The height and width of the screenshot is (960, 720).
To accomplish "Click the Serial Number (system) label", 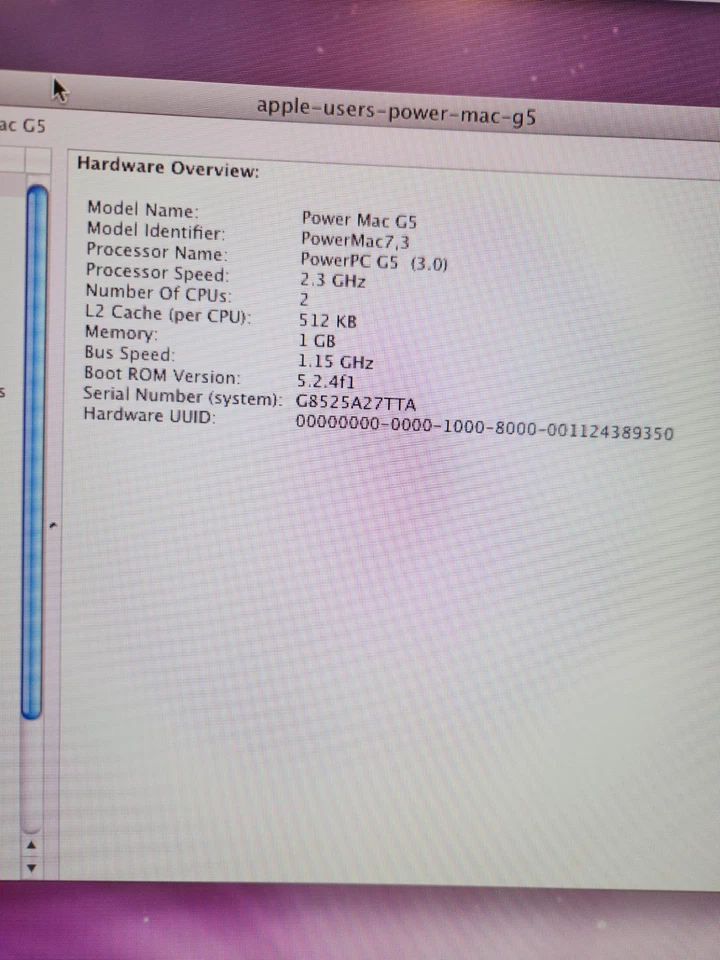I will tap(182, 396).
